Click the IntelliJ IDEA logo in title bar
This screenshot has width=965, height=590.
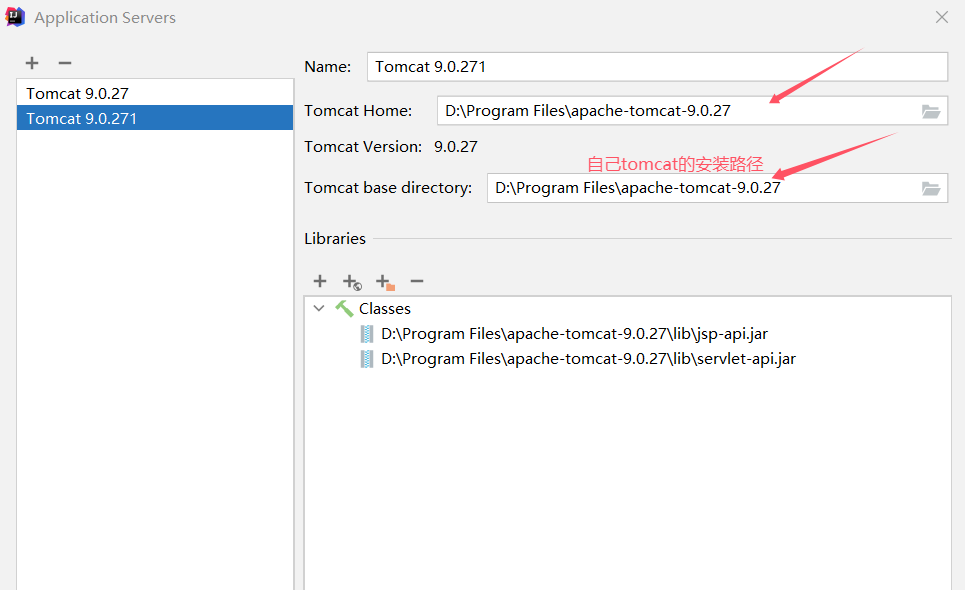pos(15,17)
